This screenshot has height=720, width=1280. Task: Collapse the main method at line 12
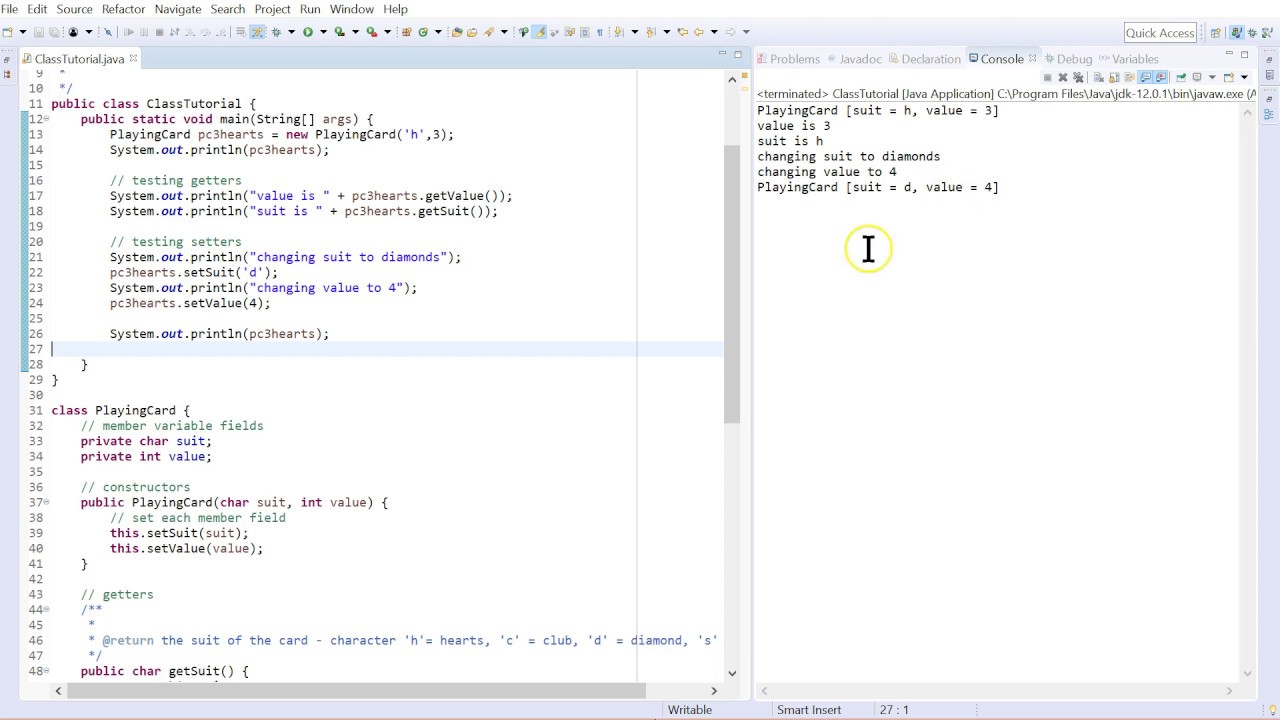[x=46, y=119]
